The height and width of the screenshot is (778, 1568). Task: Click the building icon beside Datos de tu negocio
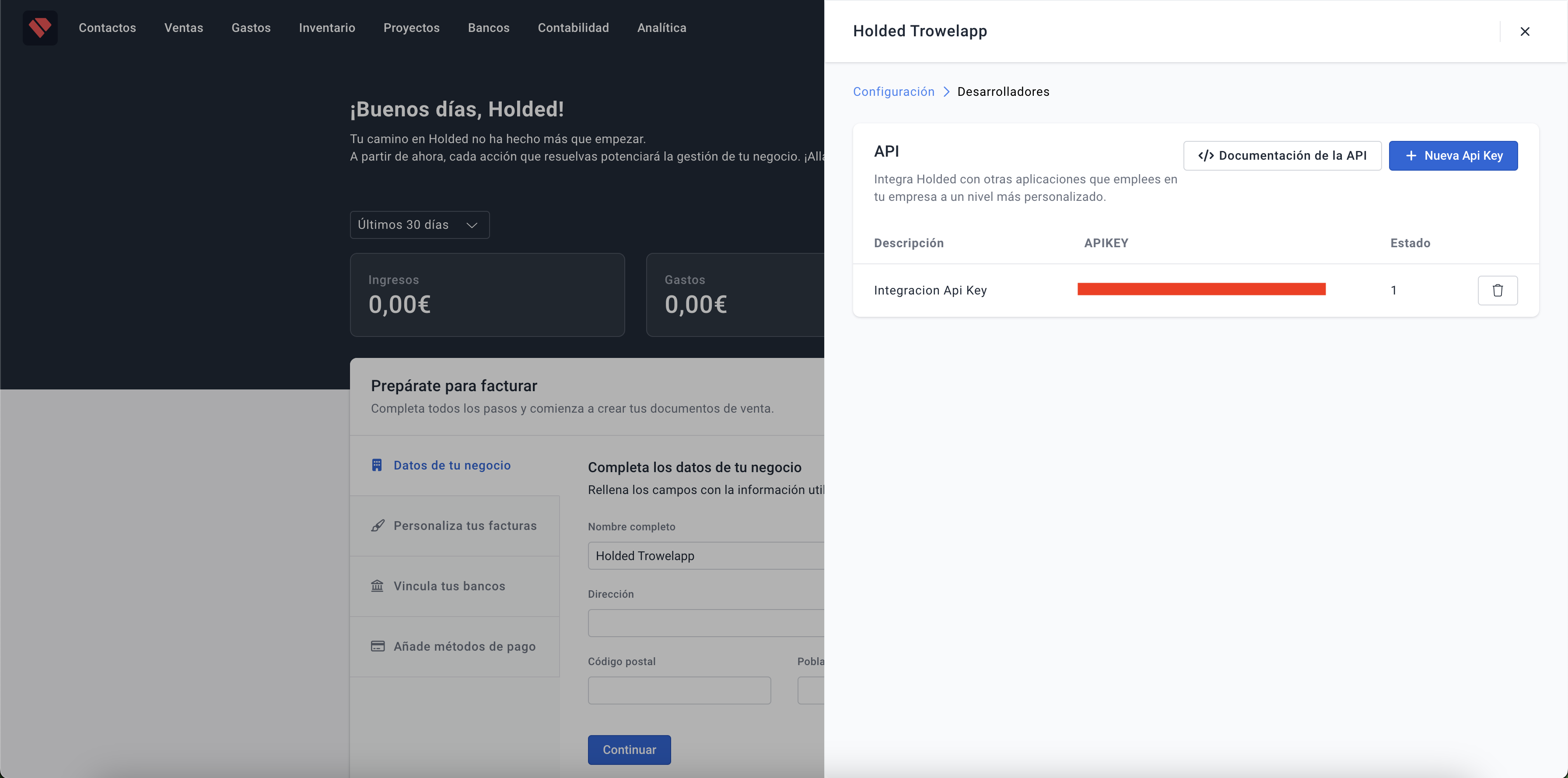tap(377, 465)
